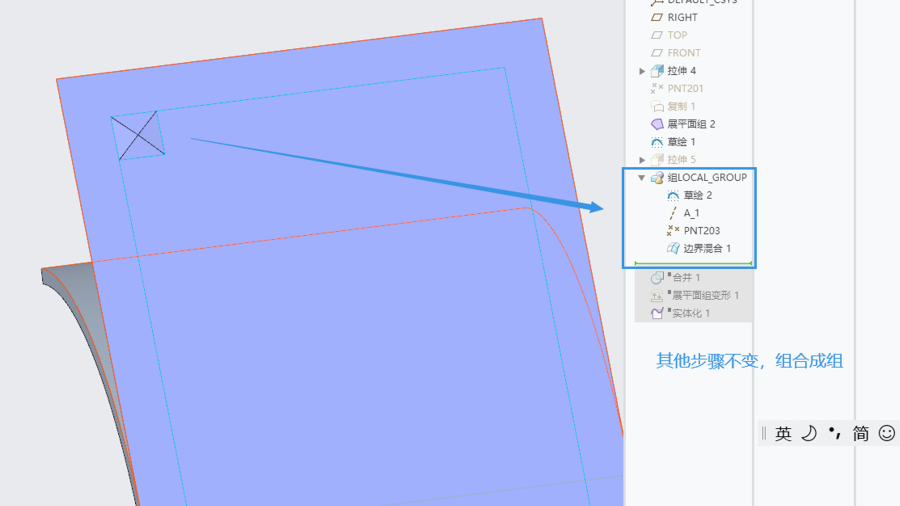Click the A_1 axis icon
The image size is (900, 506).
coord(673,213)
